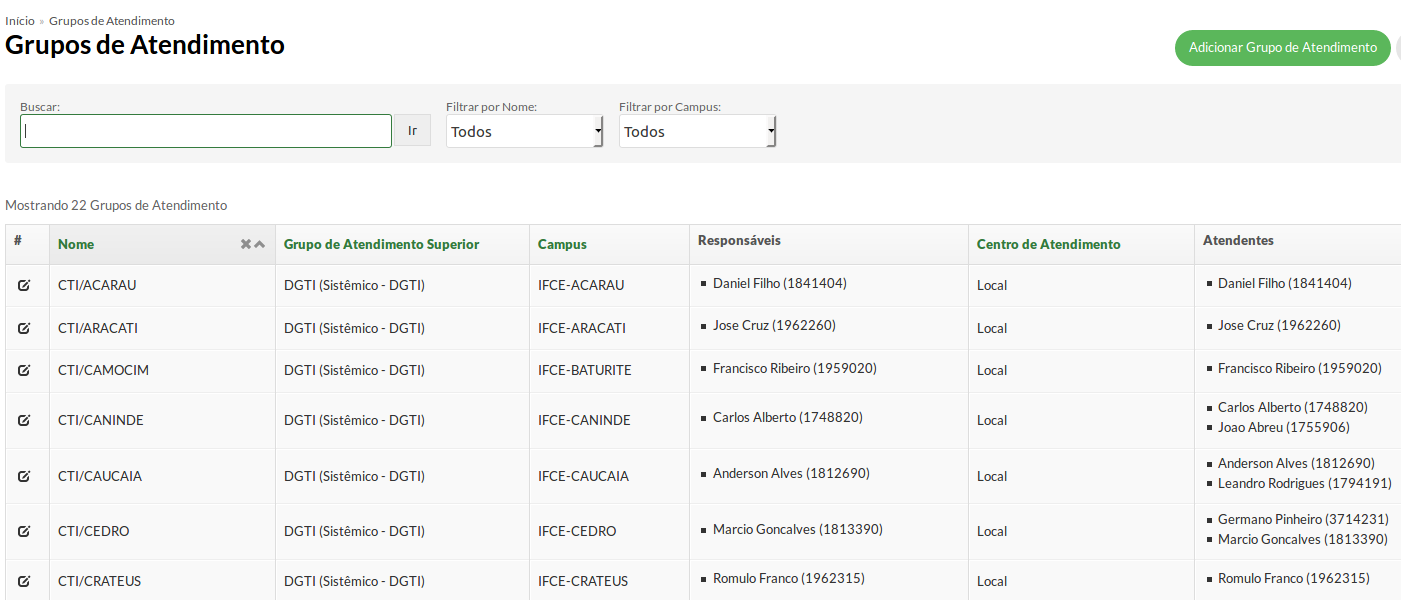Screen dimensions: 1401x600
Task: Click Joao Abreu (1755906) attendant entry
Action: click(1284, 427)
